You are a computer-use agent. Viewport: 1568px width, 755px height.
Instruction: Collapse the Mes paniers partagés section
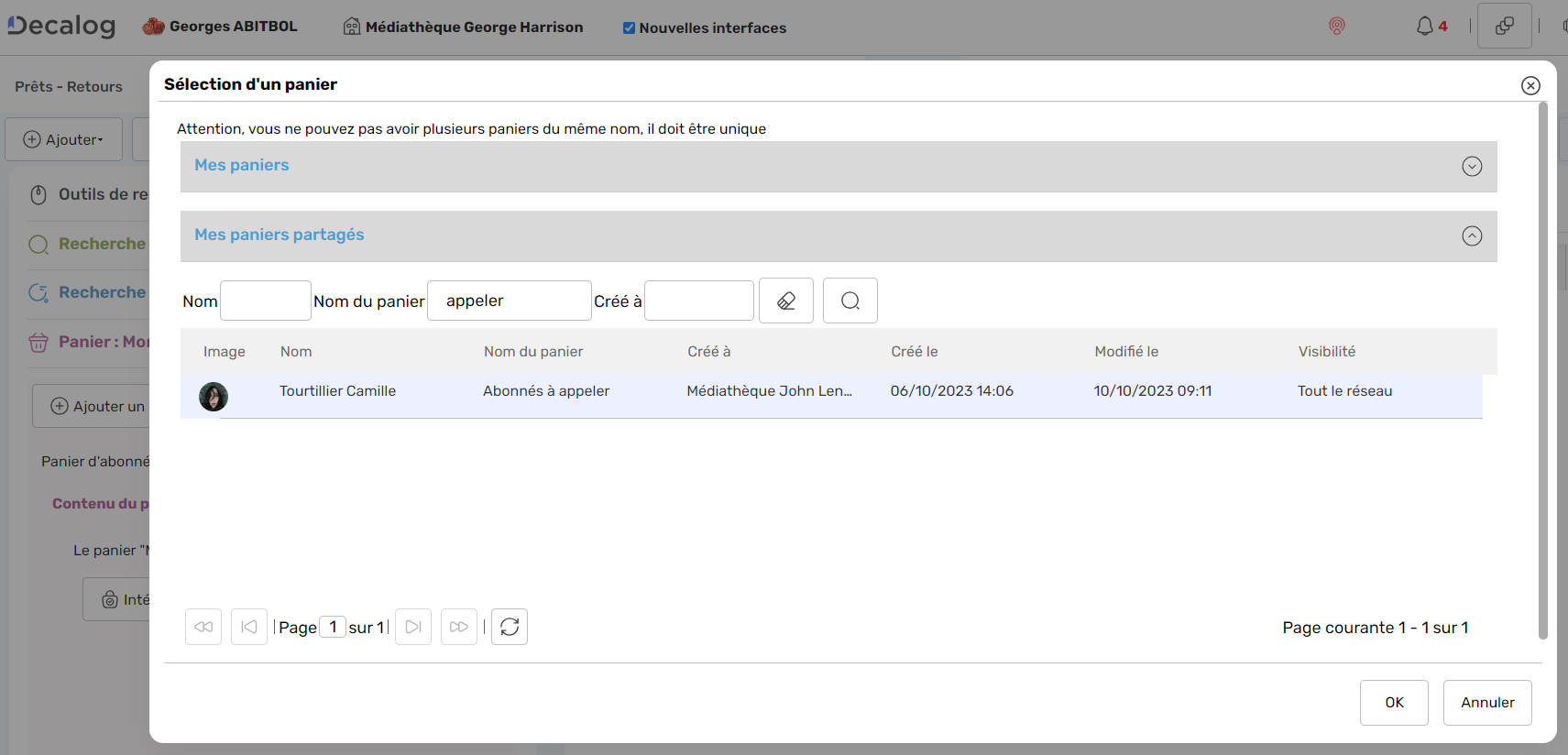pyautogui.click(x=1472, y=235)
